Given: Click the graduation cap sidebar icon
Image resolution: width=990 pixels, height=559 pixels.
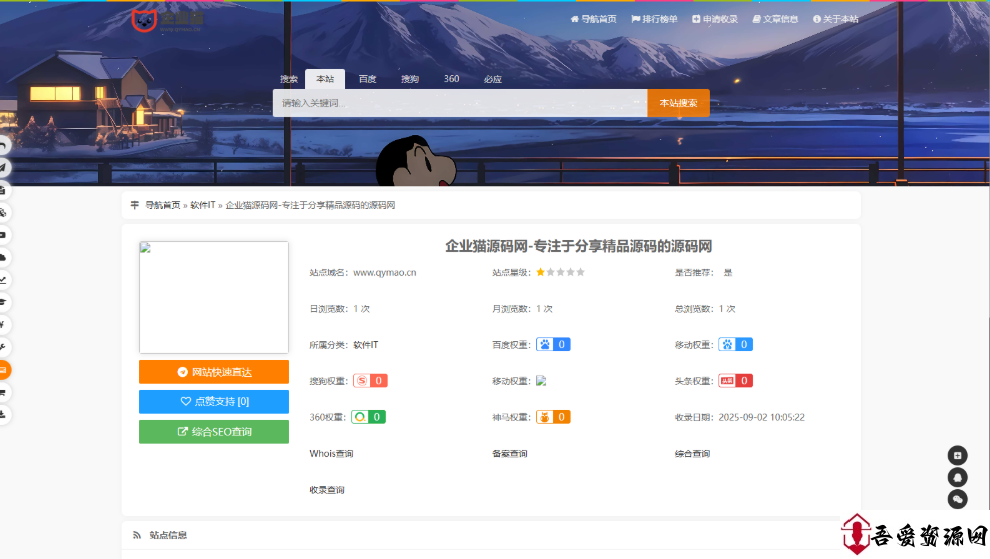Looking at the screenshot, I should [4, 303].
